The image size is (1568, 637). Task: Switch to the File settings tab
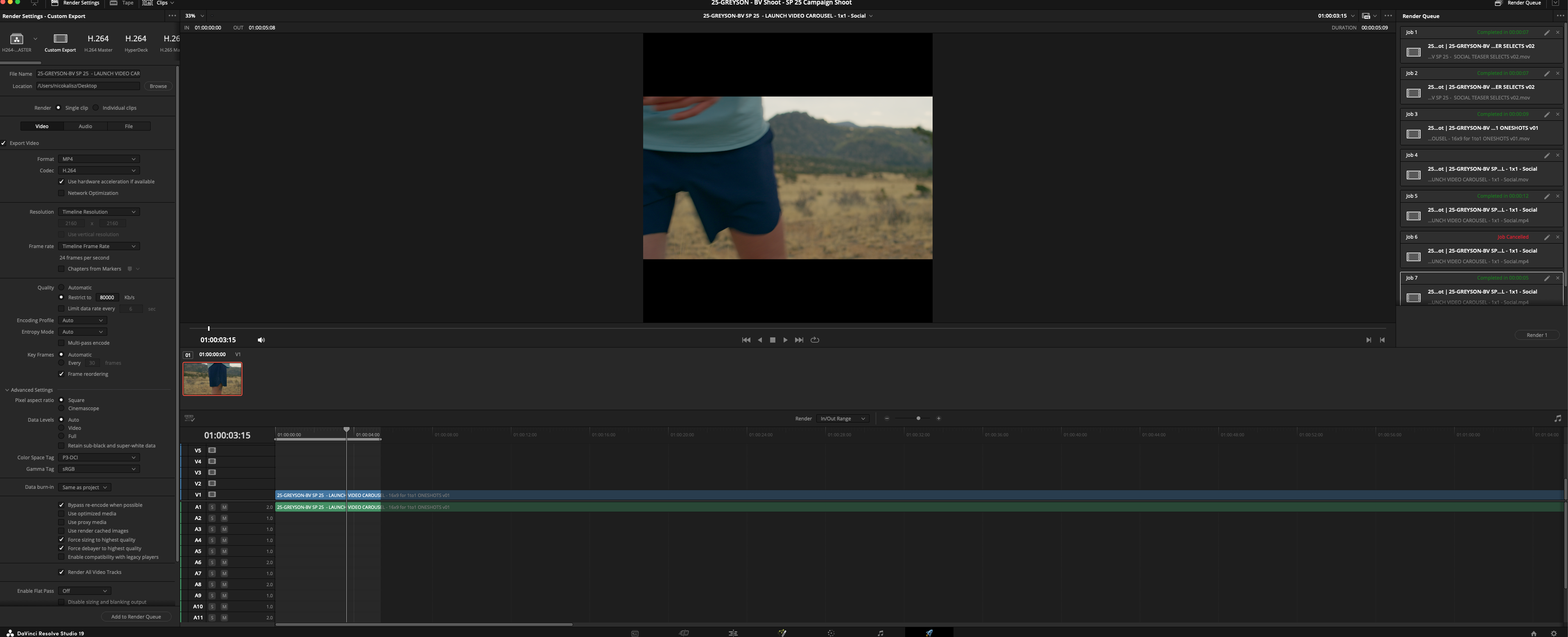click(129, 126)
